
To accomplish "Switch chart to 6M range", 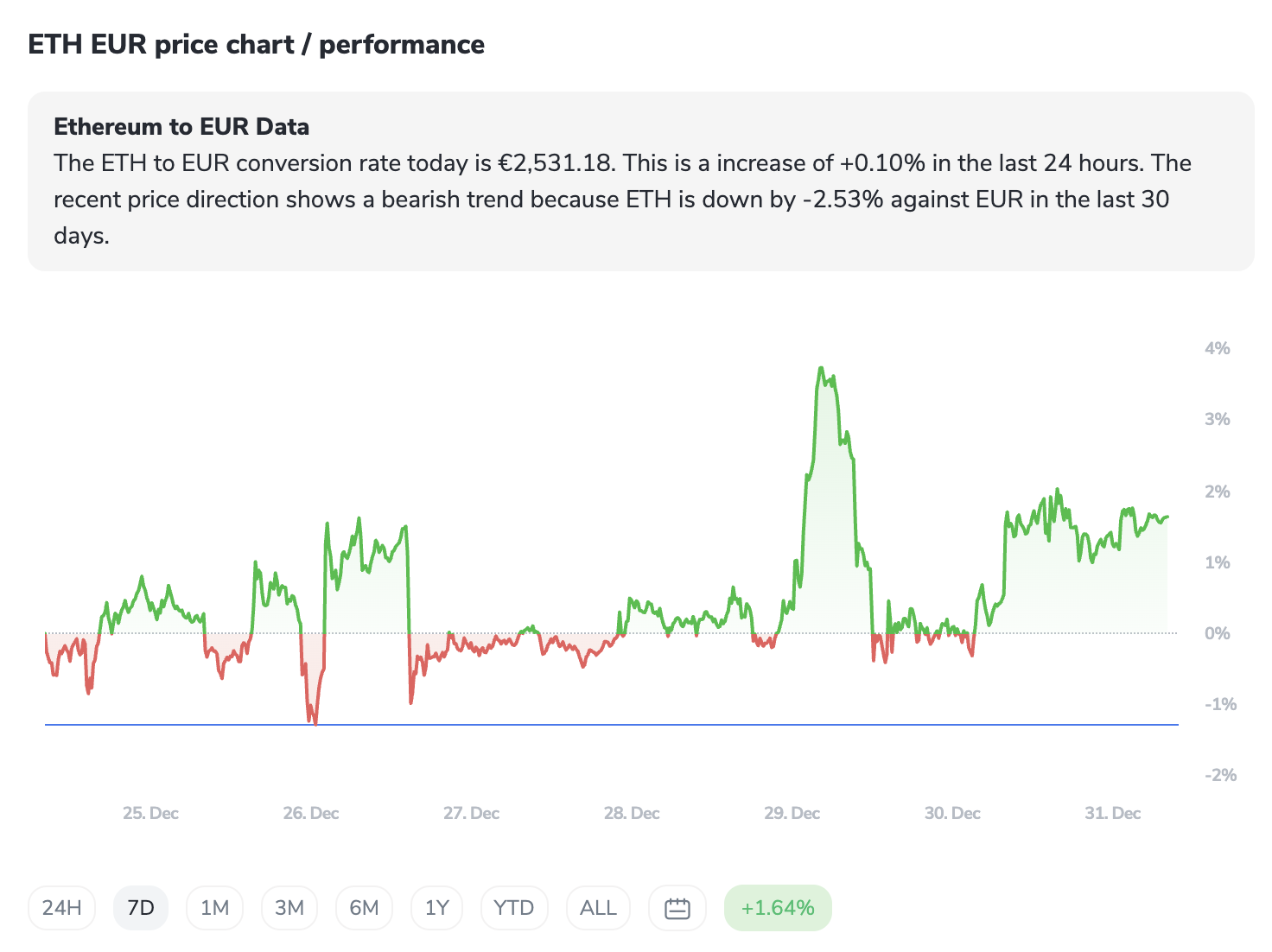I will pyautogui.click(x=364, y=908).
